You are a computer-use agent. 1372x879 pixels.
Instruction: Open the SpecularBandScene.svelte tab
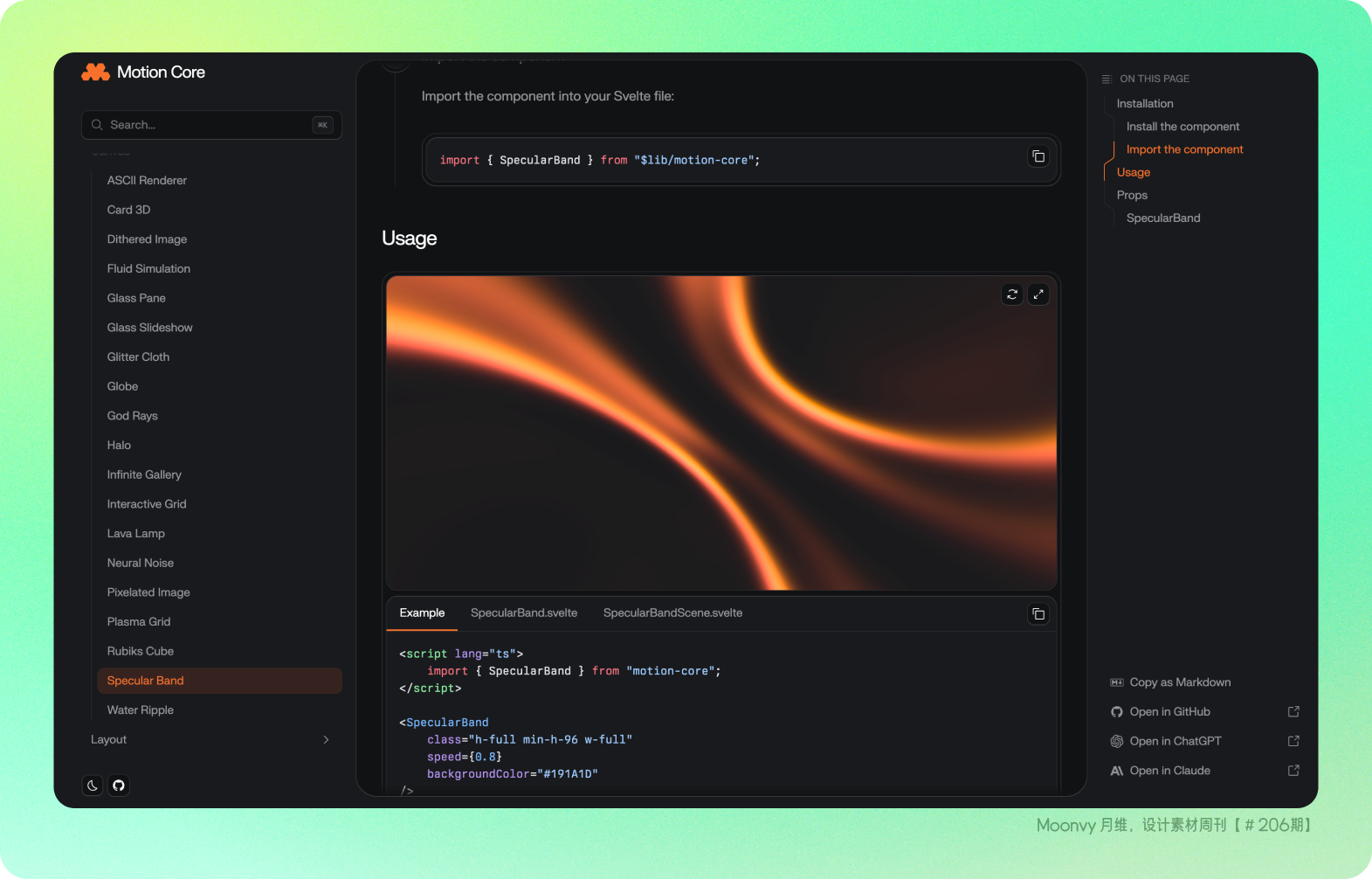tap(672, 613)
